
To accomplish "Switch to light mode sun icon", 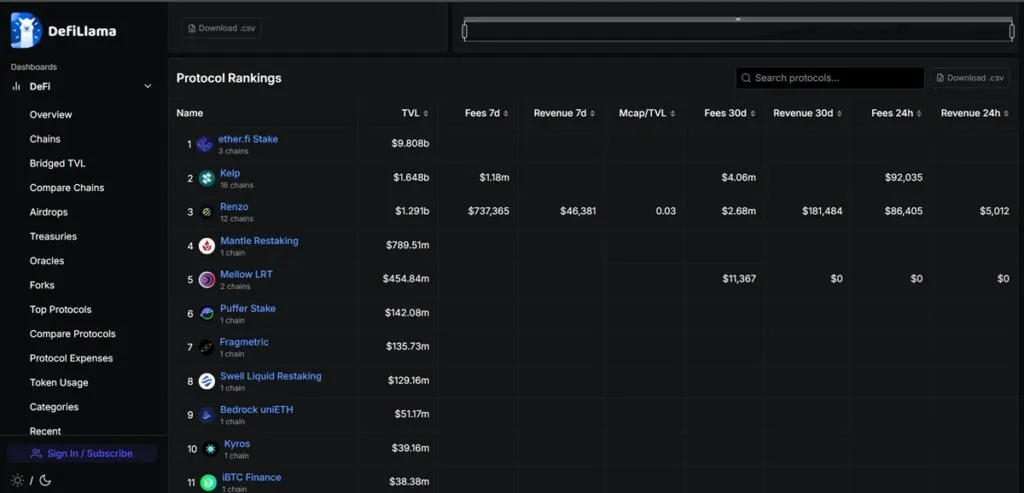I will coord(18,481).
